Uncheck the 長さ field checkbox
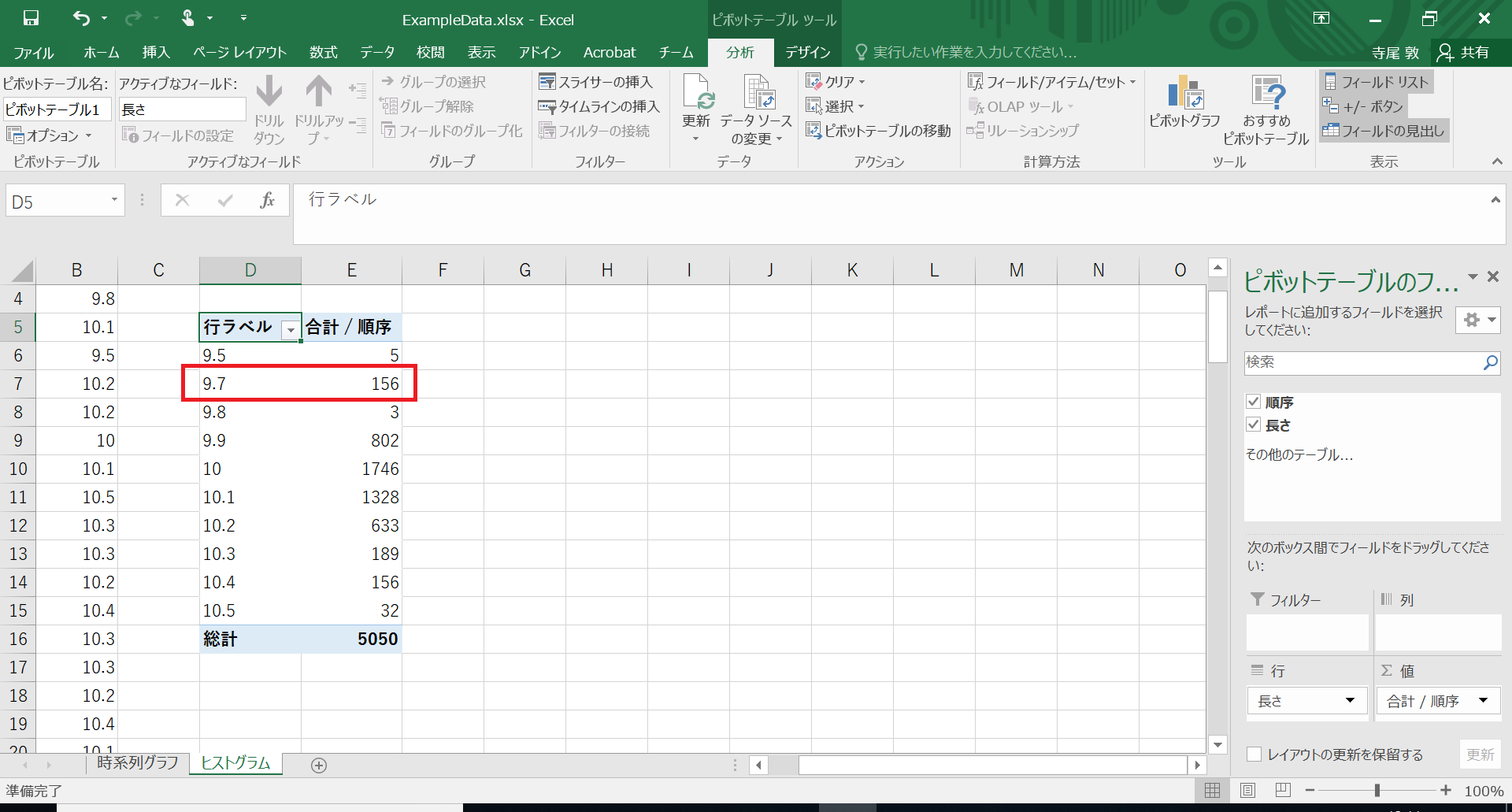 (1254, 425)
